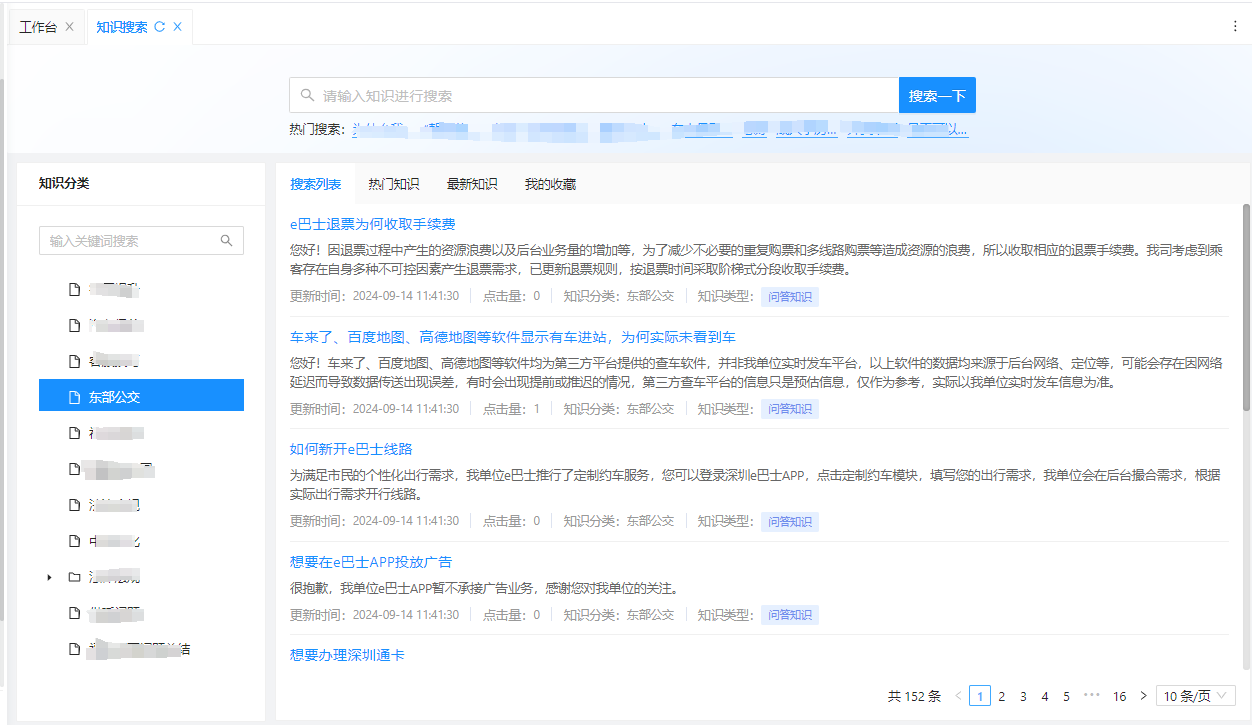Click the 问答知识 tag on the first result
This screenshot has height=725, width=1252.
click(790, 296)
